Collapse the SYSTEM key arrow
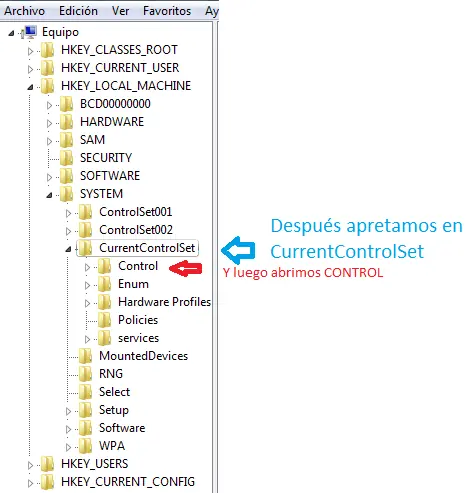467x493 pixels. tap(49, 195)
